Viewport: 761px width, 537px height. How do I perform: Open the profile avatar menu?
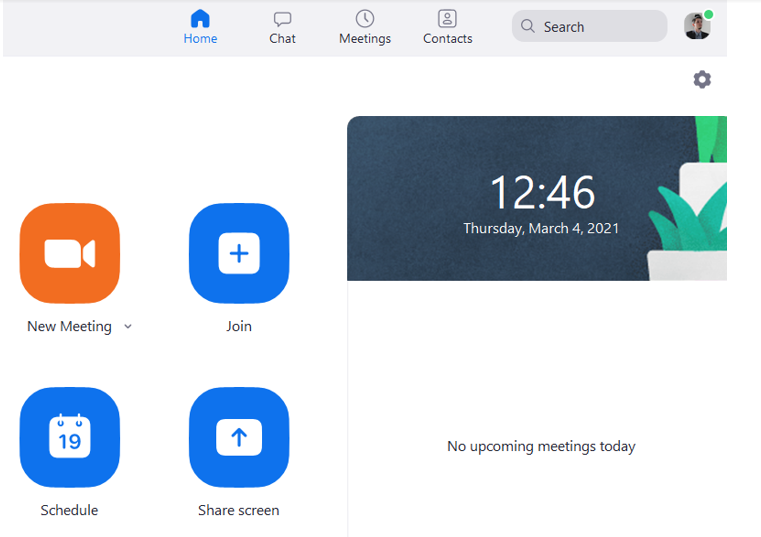click(x=697, y=26)
